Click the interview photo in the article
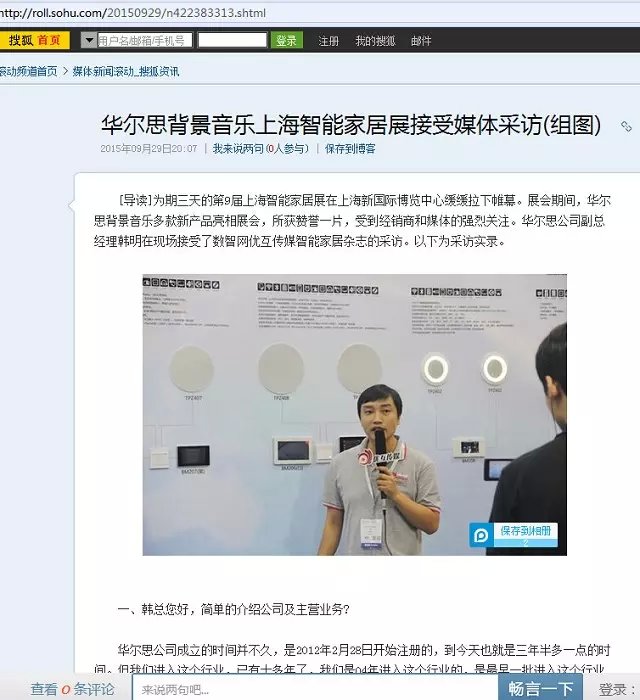Screen dimensions: 640x700 tap(355, 415)
